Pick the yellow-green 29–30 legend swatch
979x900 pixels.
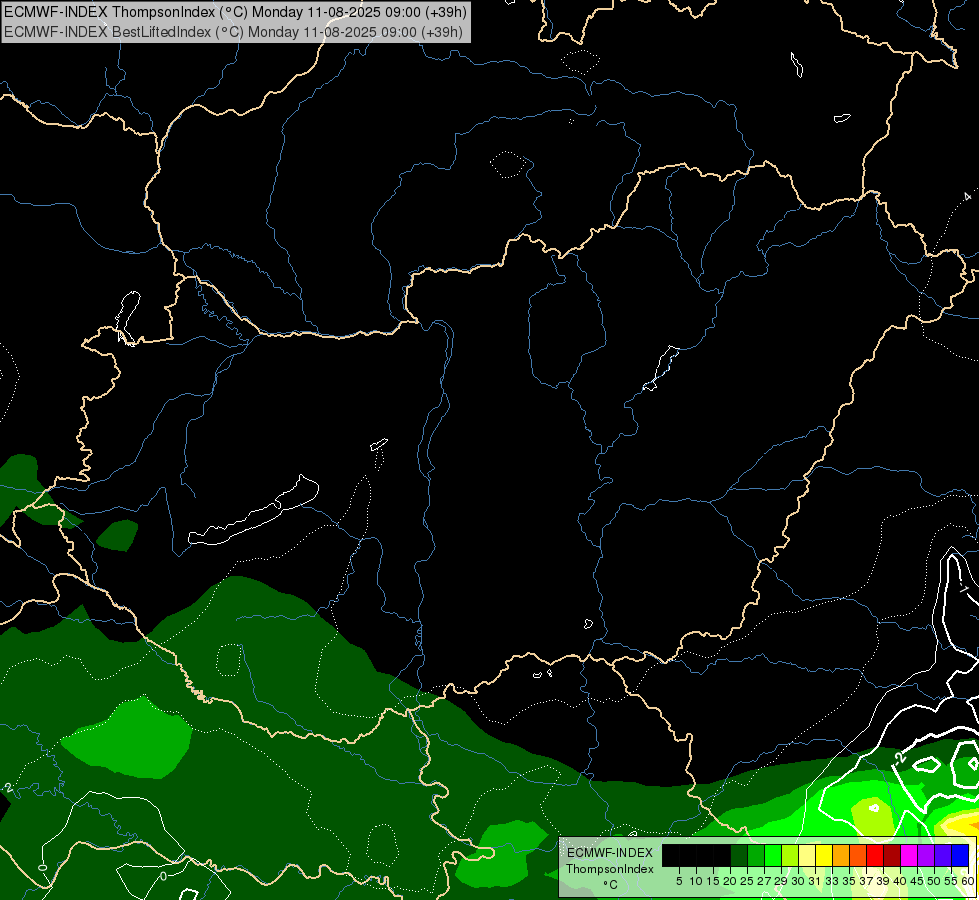pyautogui.click(x=790, y=855)
